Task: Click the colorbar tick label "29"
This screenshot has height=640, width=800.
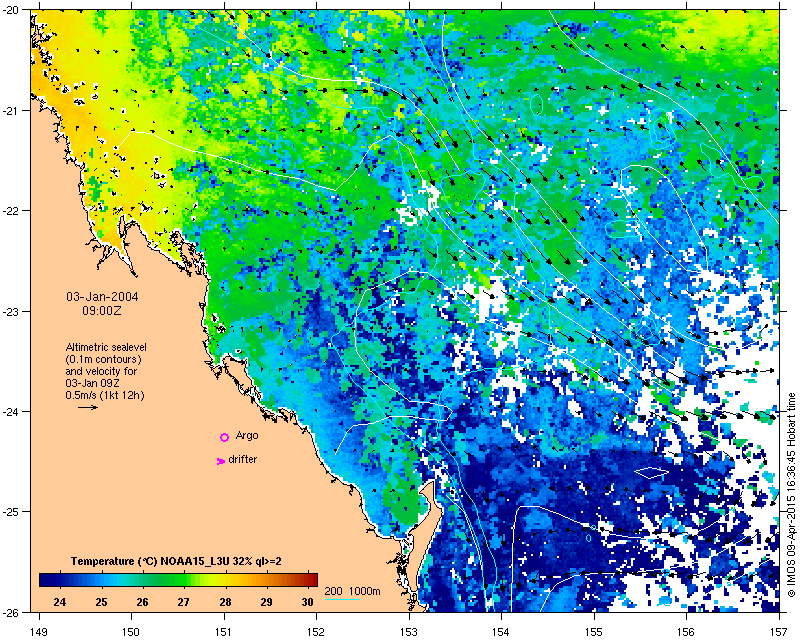Action: 266,602
